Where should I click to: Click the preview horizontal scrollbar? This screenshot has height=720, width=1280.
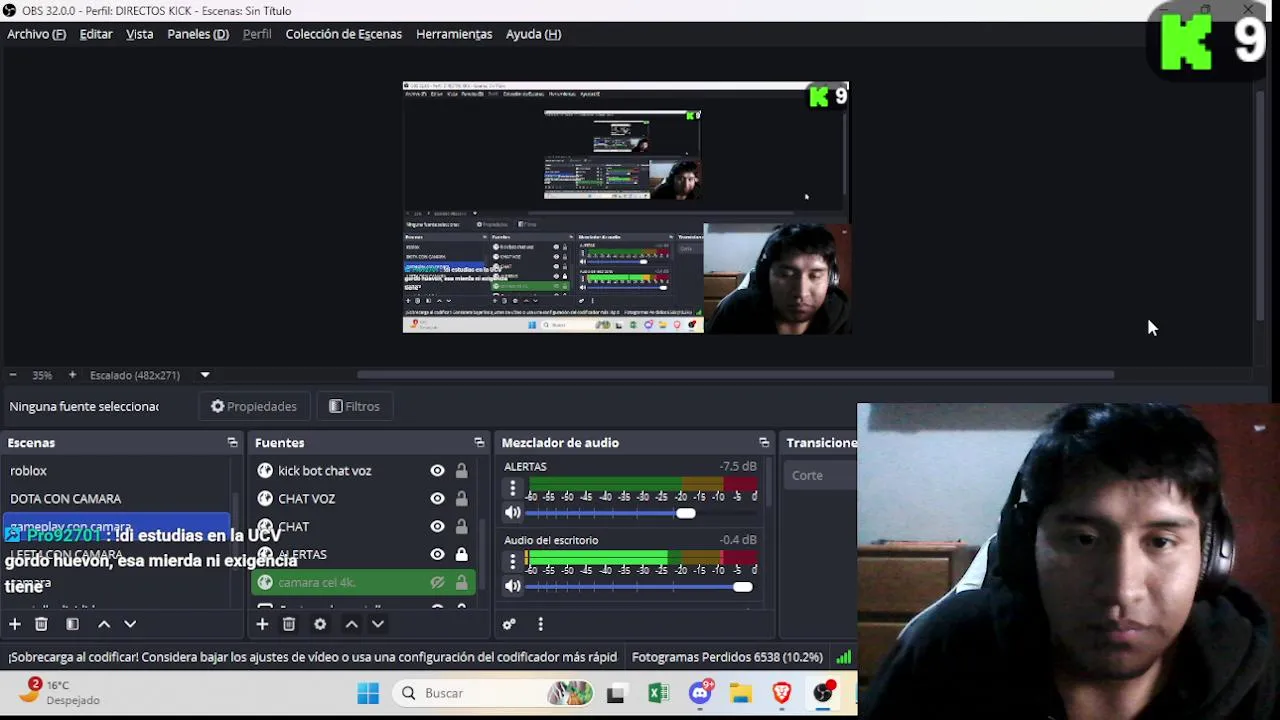tap(735, 375)
